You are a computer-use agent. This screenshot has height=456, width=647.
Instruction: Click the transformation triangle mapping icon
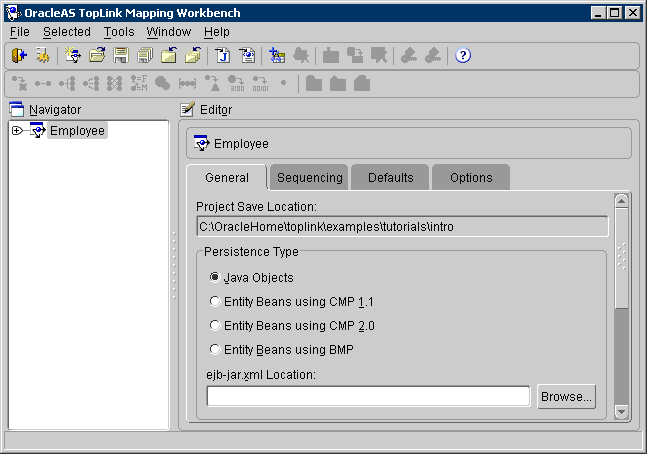[x=213, y=83]
